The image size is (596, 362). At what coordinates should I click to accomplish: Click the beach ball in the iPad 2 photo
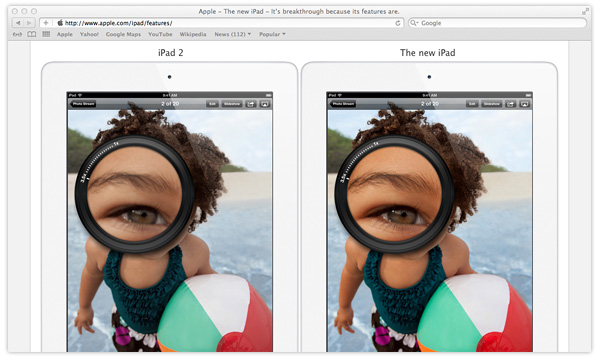(215, 314)
